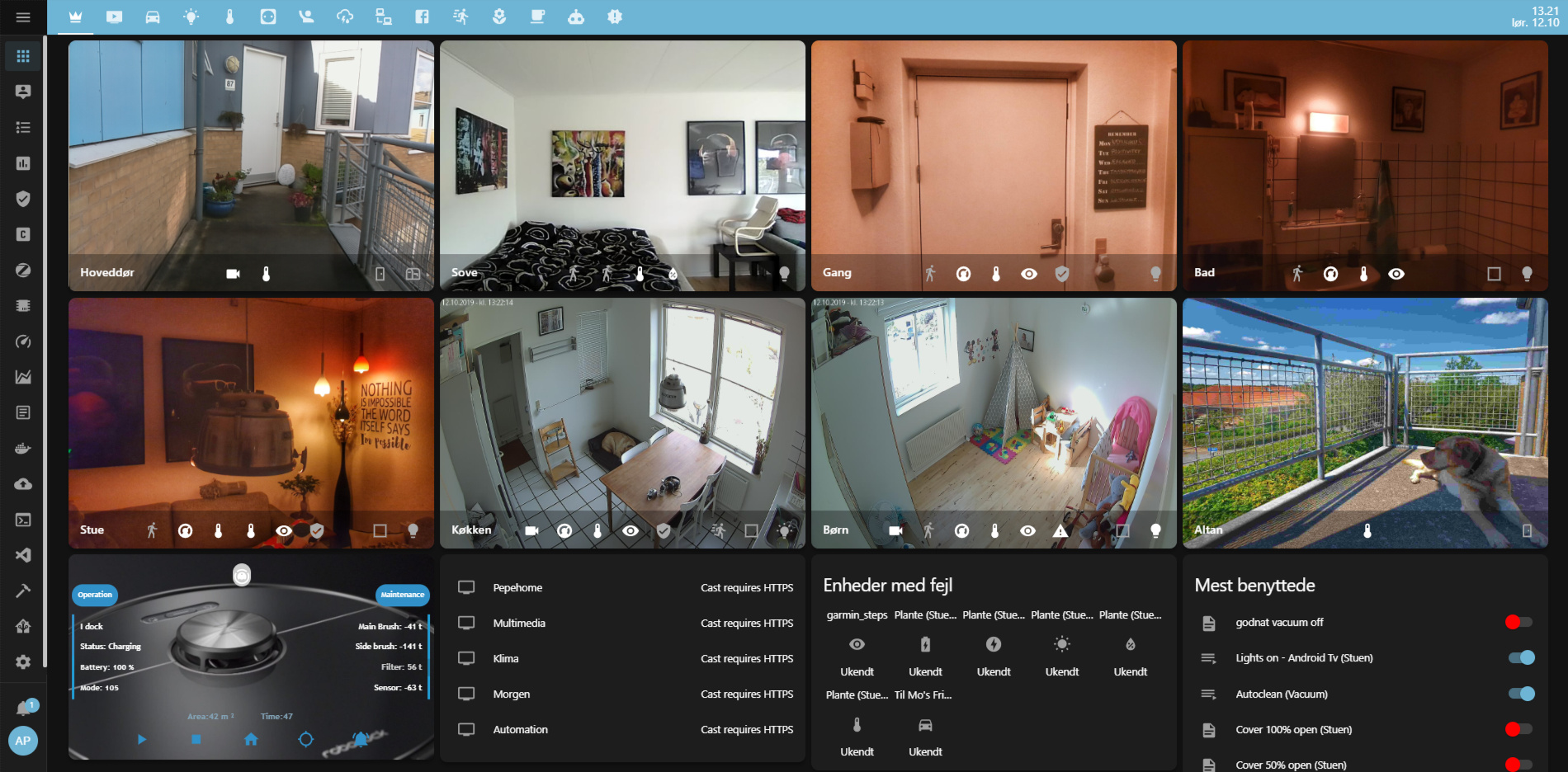Select the Pepehome cast row
Image resolution: width=1568 pixels, height=772 pixels.
click(623, 588)
